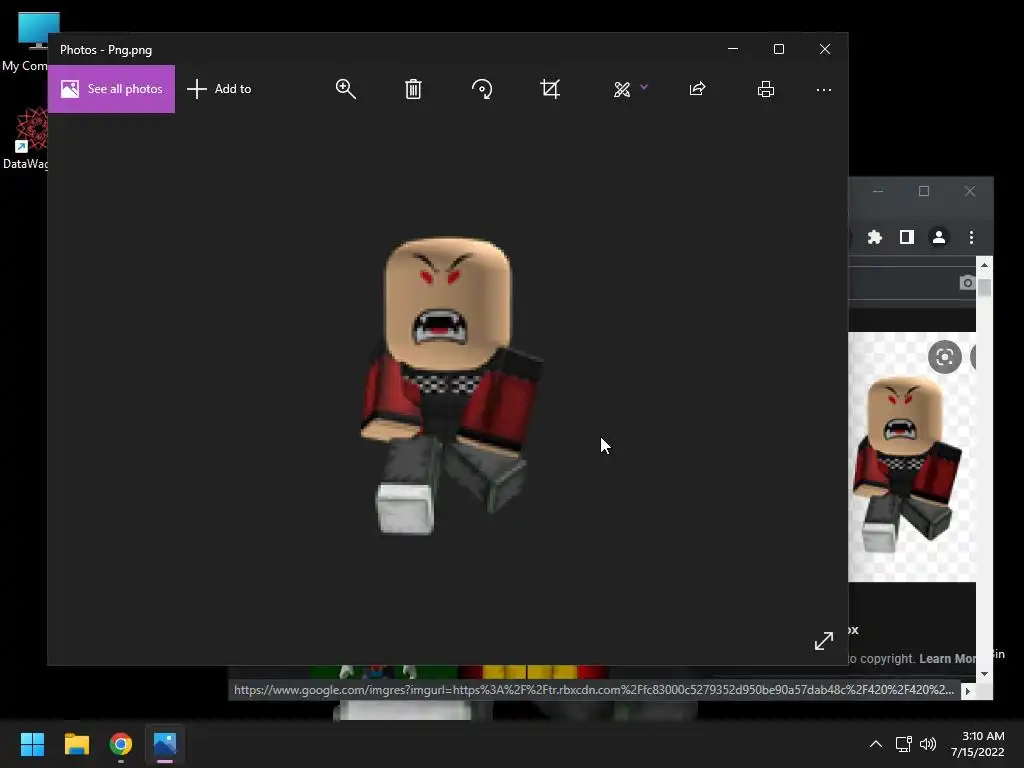Open the Add to menu

219,89
